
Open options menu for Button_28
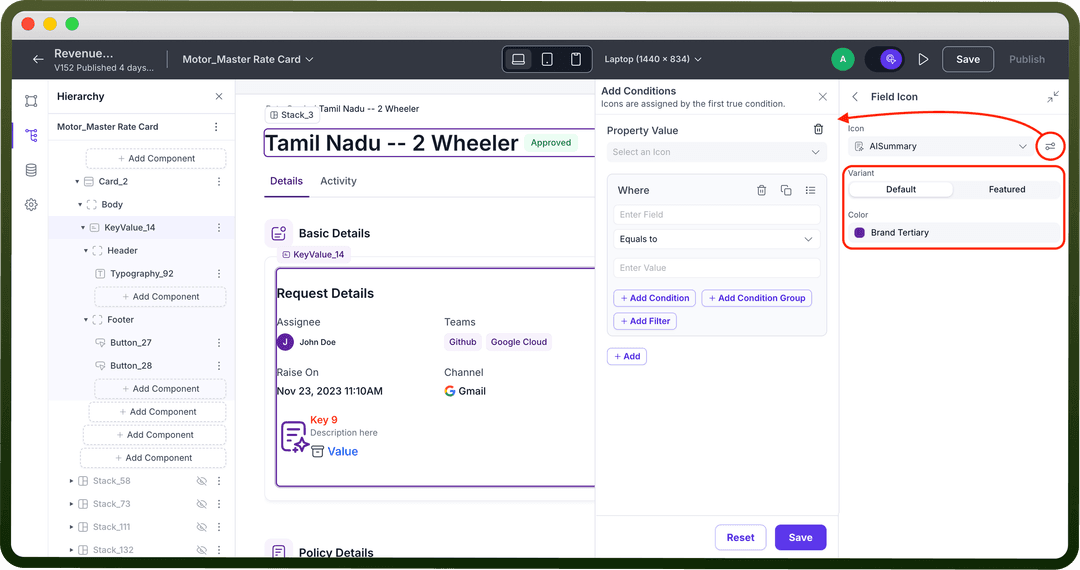(x=219, y=366)
